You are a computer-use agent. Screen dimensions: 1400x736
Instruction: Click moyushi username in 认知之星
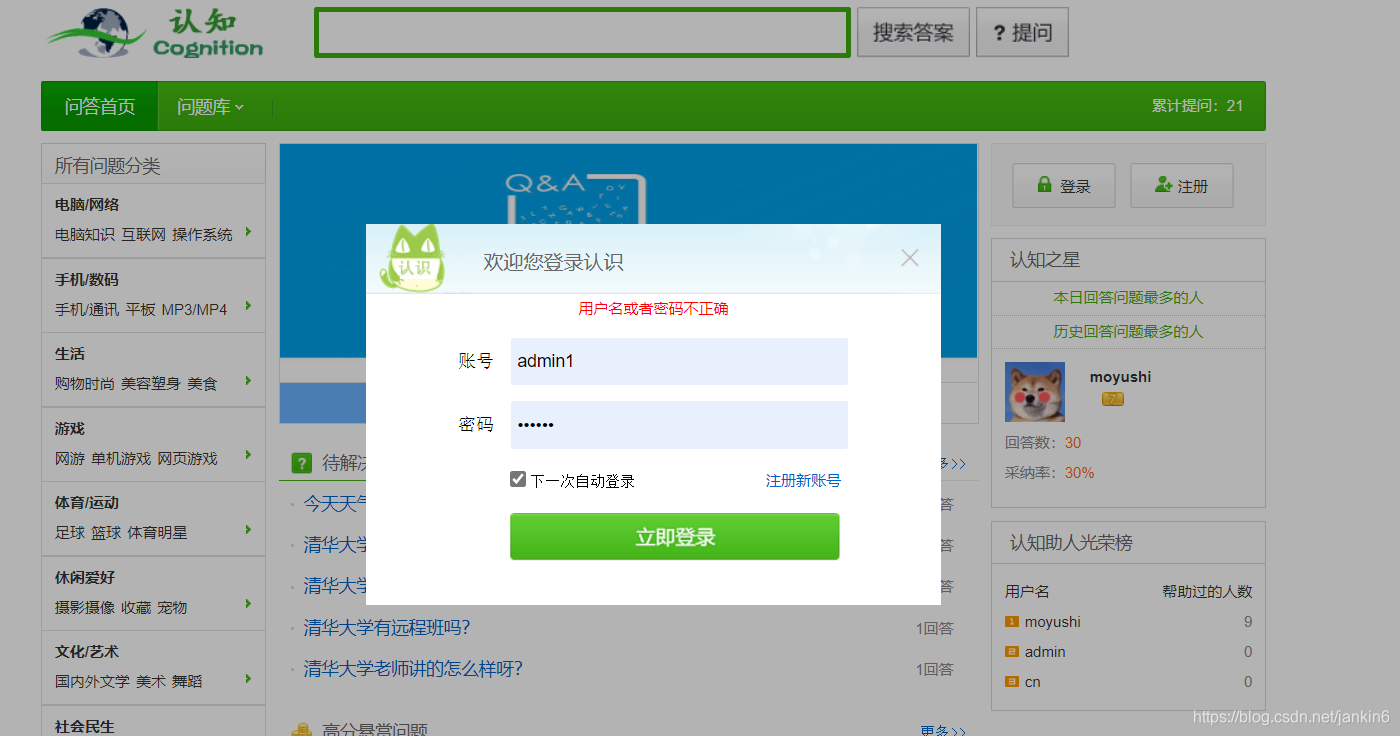click(x=1120, y=377)
